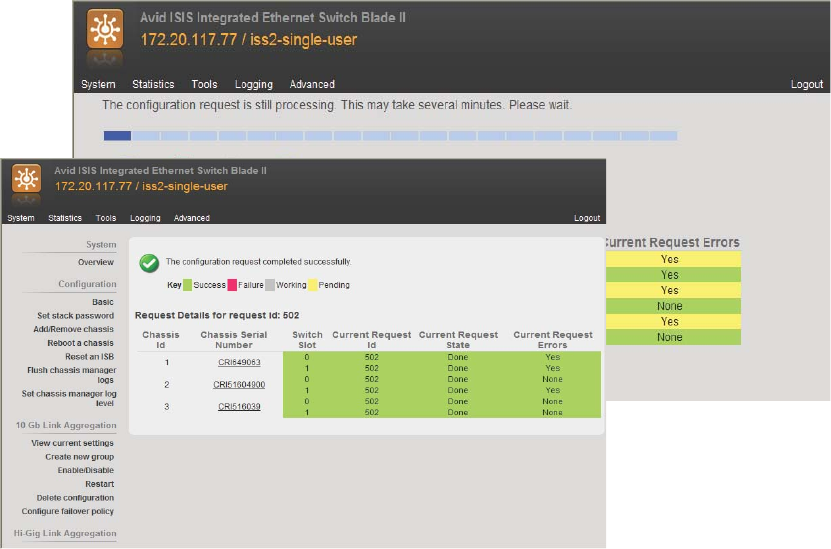
Task: Open Advanced menu in the back window
Action: point(312,84)
